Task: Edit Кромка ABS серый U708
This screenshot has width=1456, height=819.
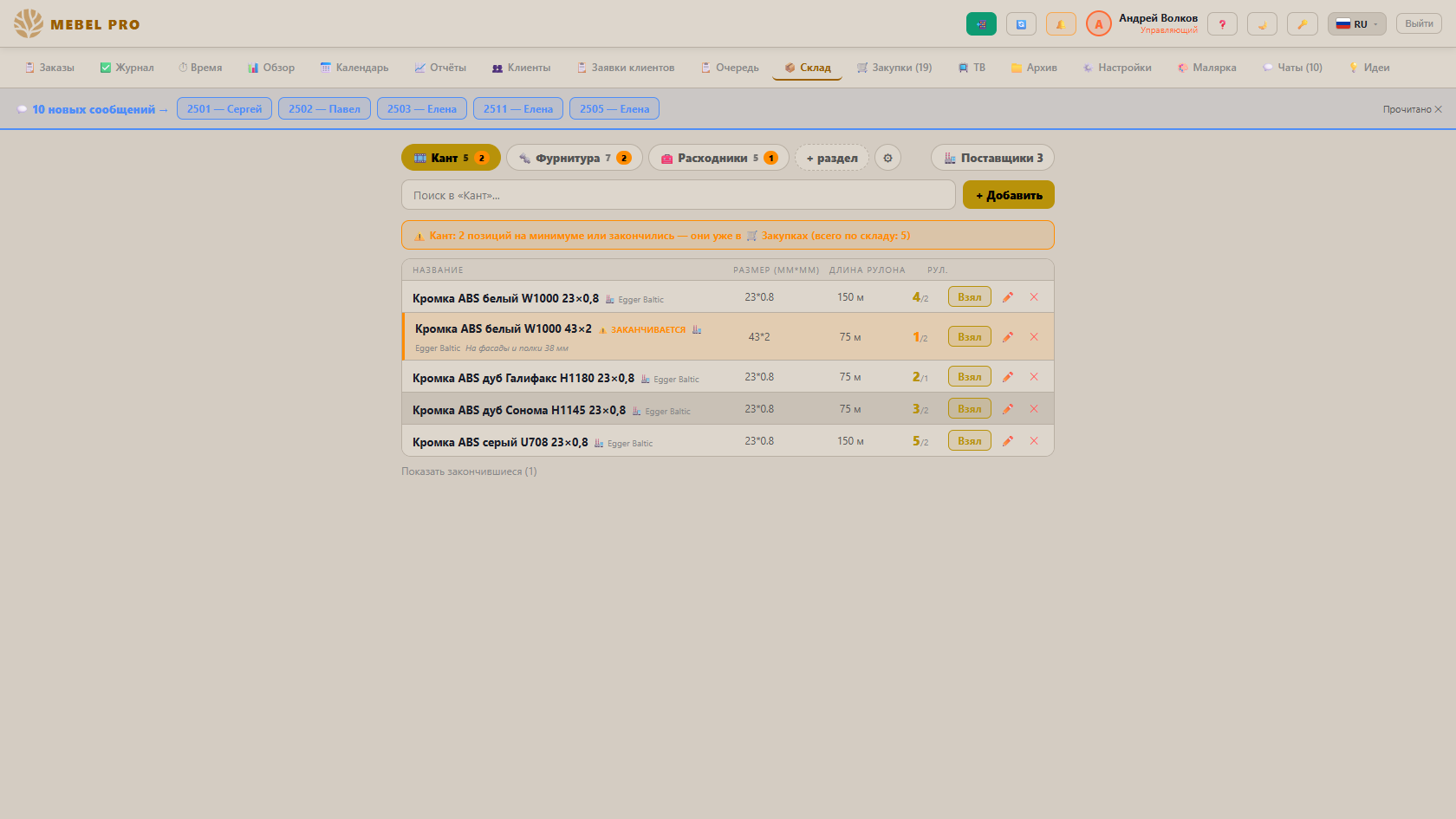Action: (x=1008, y=441)
